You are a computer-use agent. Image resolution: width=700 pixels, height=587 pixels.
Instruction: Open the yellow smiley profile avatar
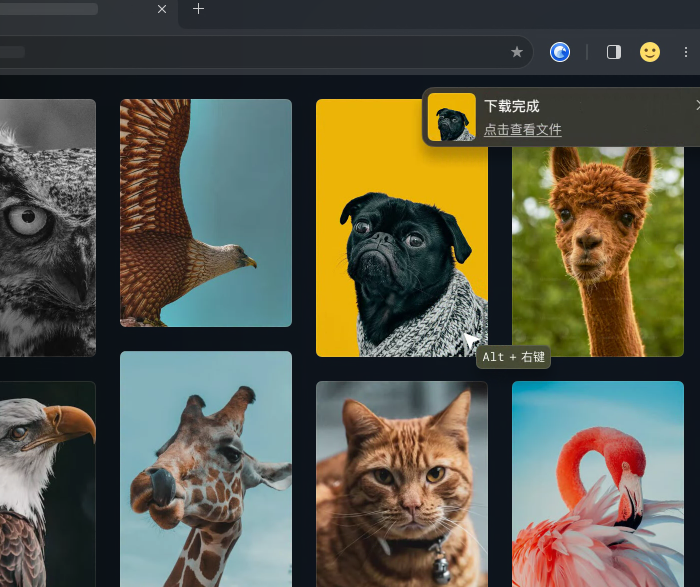tap(650, 52)
